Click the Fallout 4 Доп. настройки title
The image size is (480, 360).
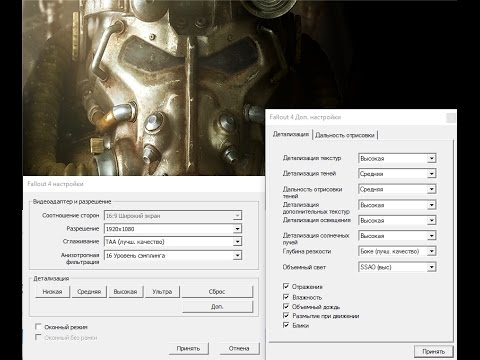point(305,117)
